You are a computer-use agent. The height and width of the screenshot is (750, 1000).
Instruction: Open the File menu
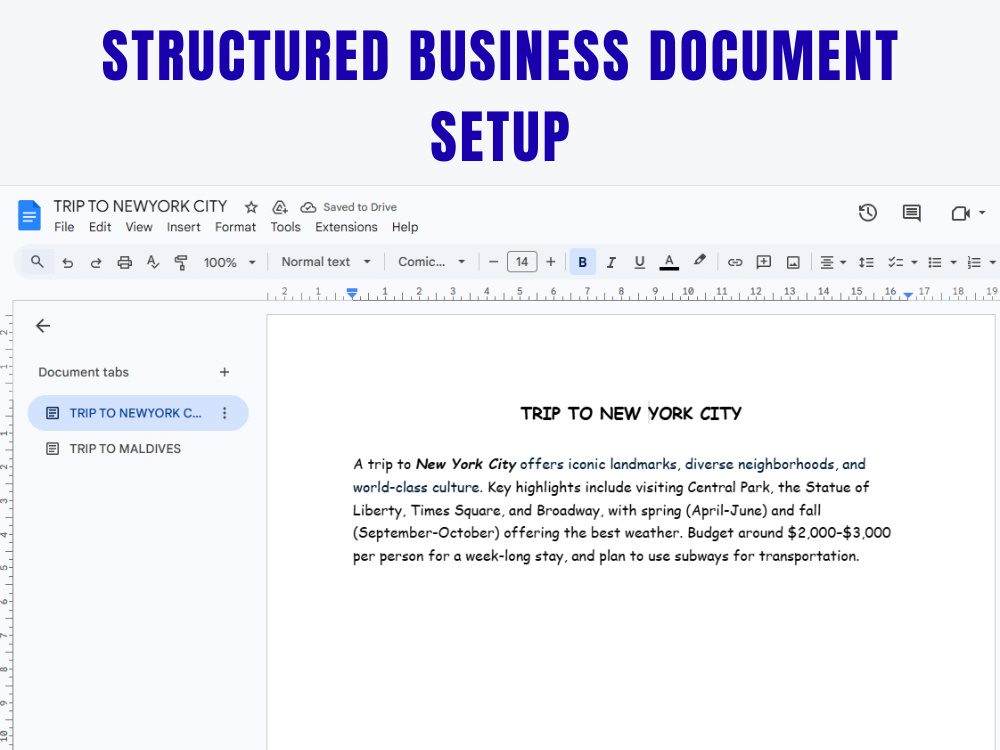point(64,227)
